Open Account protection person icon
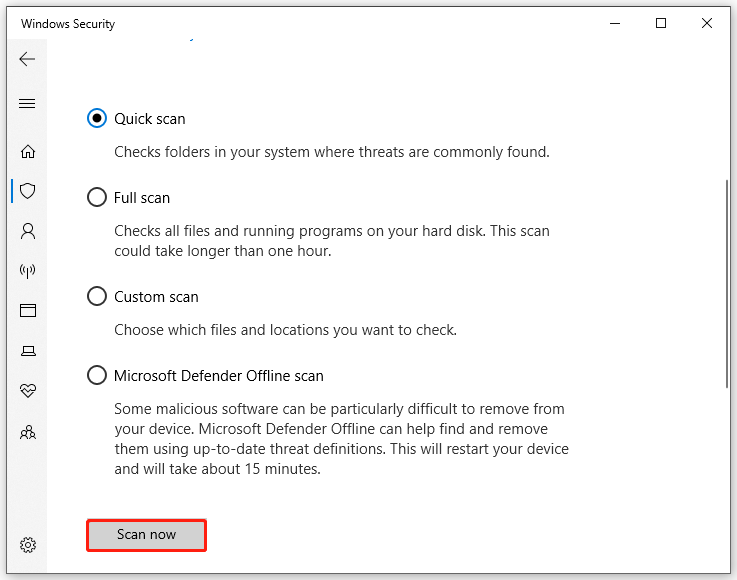This screenshot has height=580, width=737. [28, 231]
